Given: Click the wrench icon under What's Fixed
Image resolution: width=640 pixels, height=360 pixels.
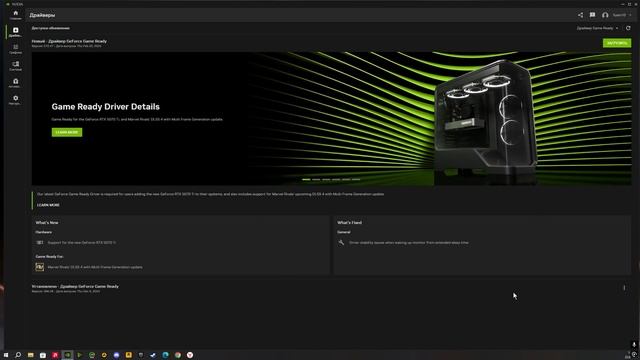Looking at the screenshot, I should (x=341, y=242).
